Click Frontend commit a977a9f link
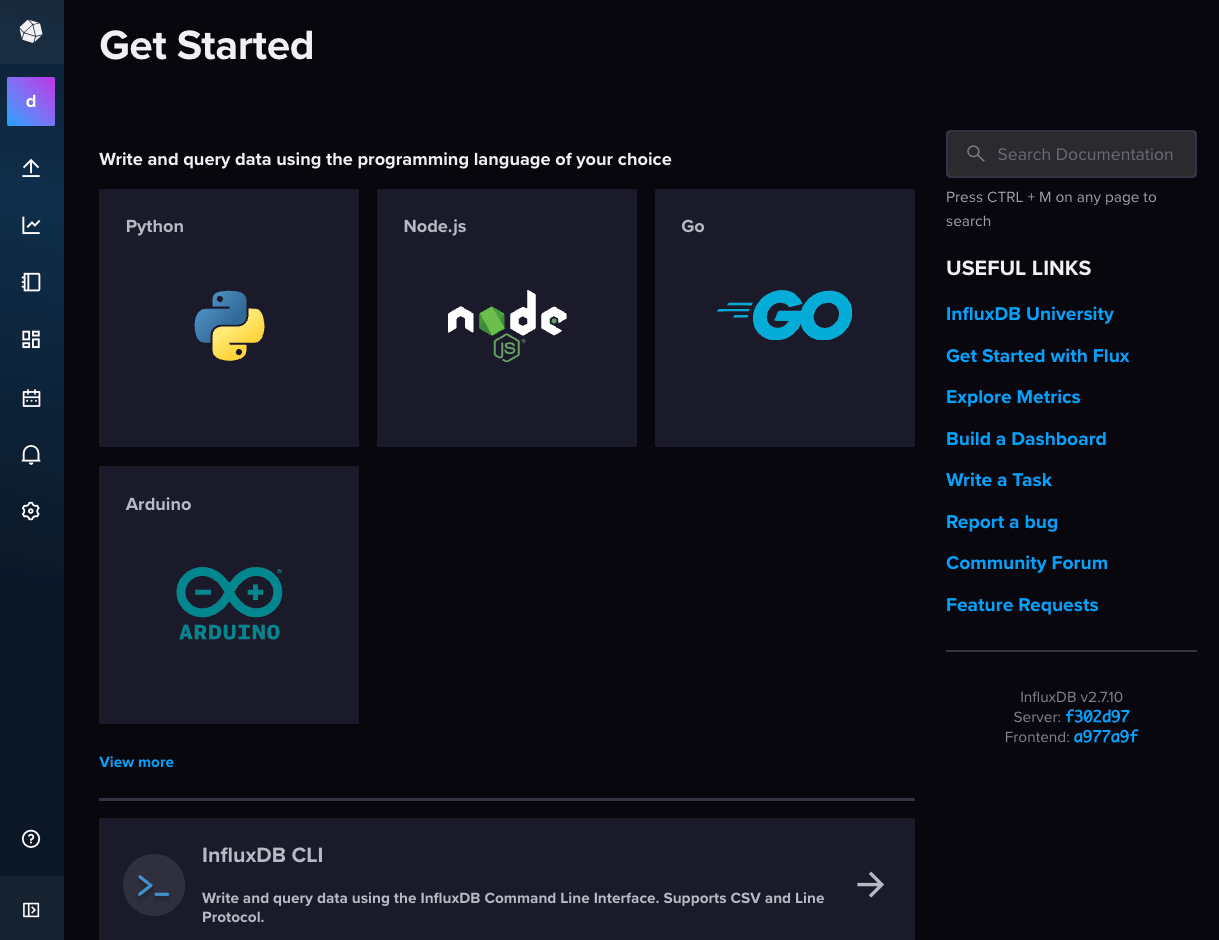The height and width of the screenshot is (940, 1219). pyautogui.click(x=1106, y=737)
